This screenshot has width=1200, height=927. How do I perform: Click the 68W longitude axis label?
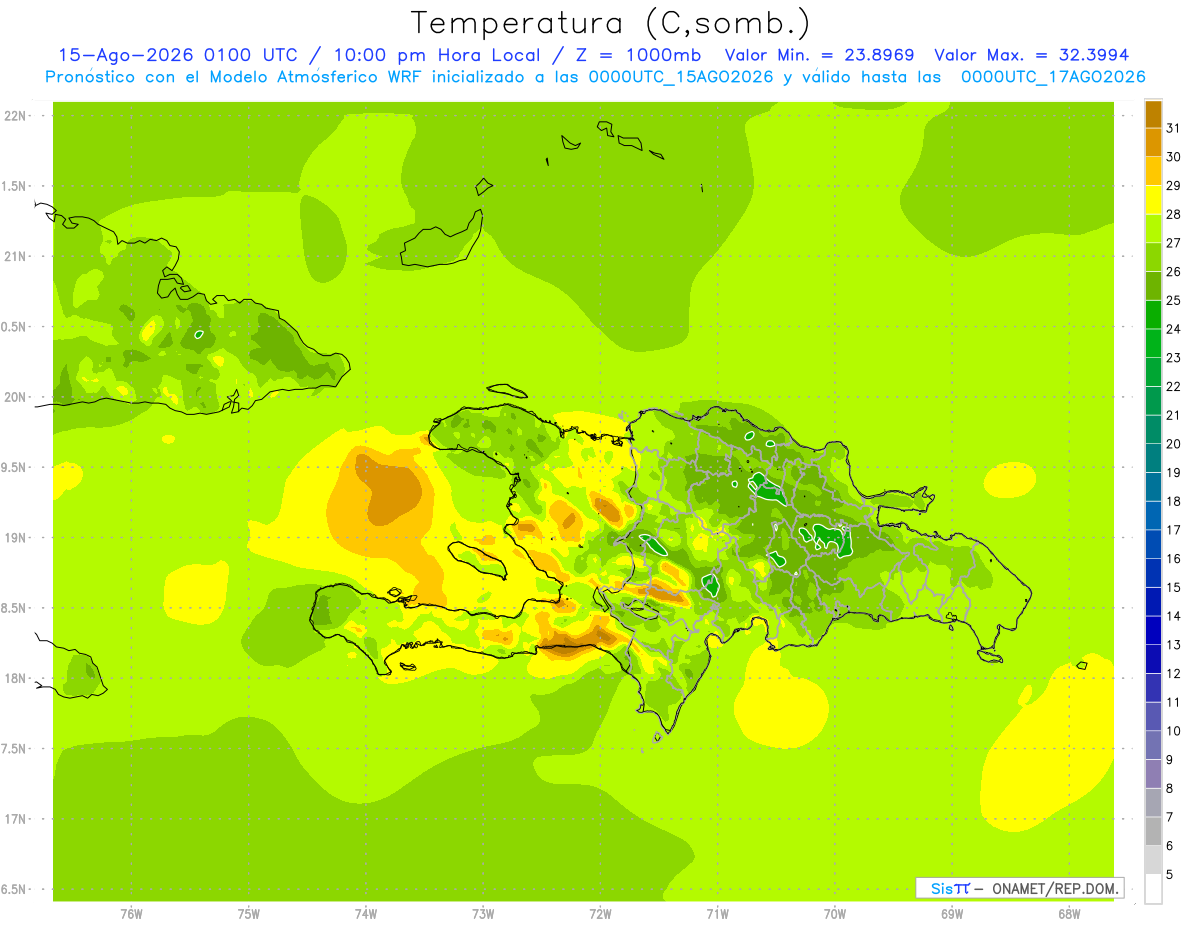coord(1068,913)
